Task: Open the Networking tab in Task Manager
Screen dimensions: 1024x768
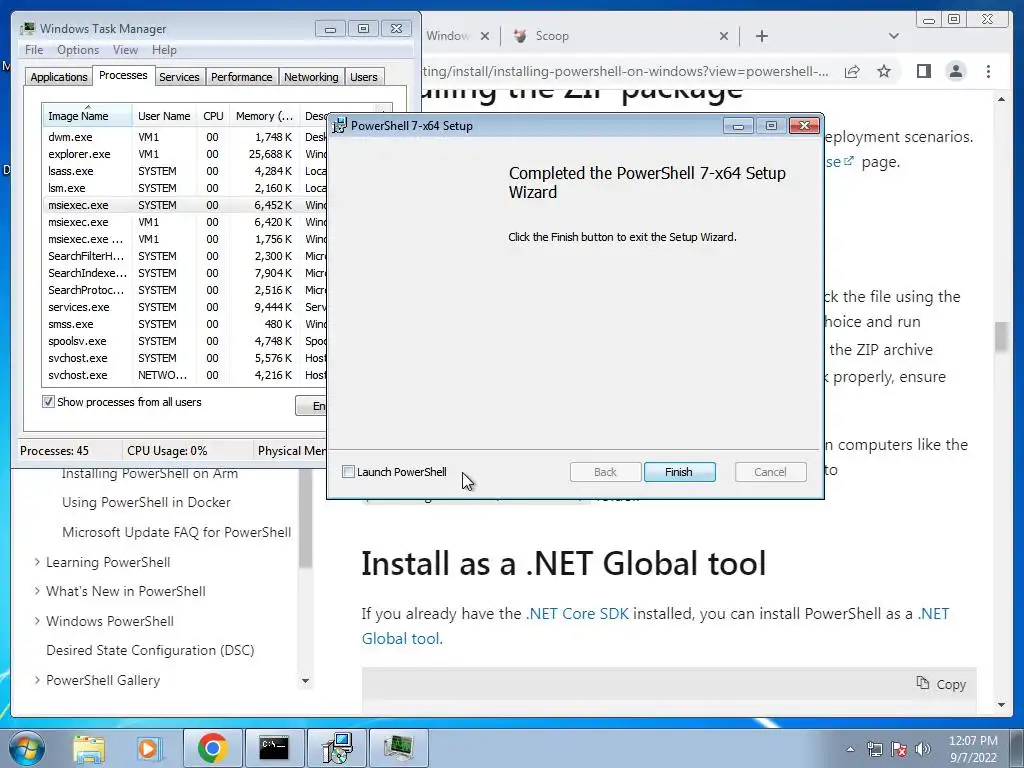Action: coord(311,77)
